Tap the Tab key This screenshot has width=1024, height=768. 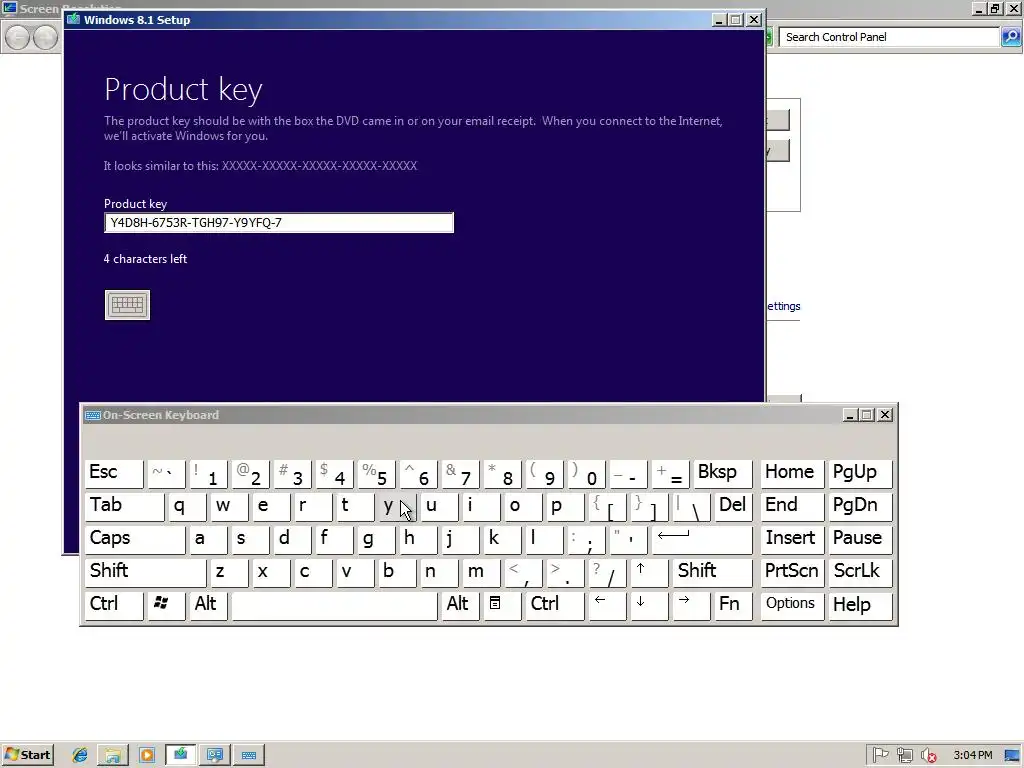click(124, 506)
